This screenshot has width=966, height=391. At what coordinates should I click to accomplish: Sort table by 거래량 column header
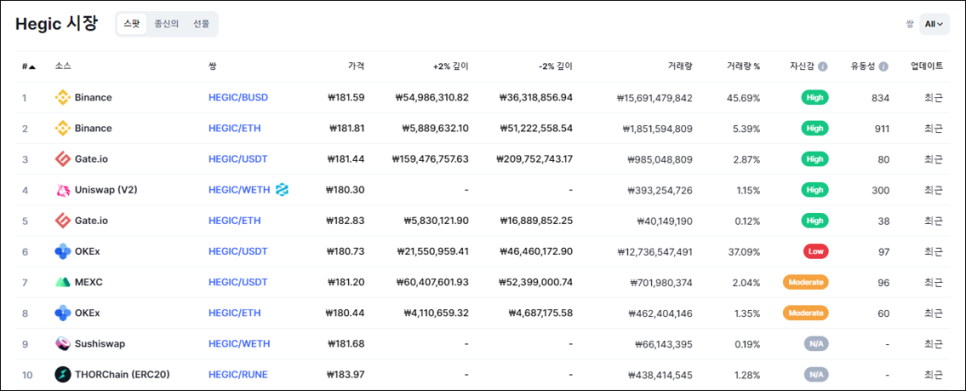point(680,67)
